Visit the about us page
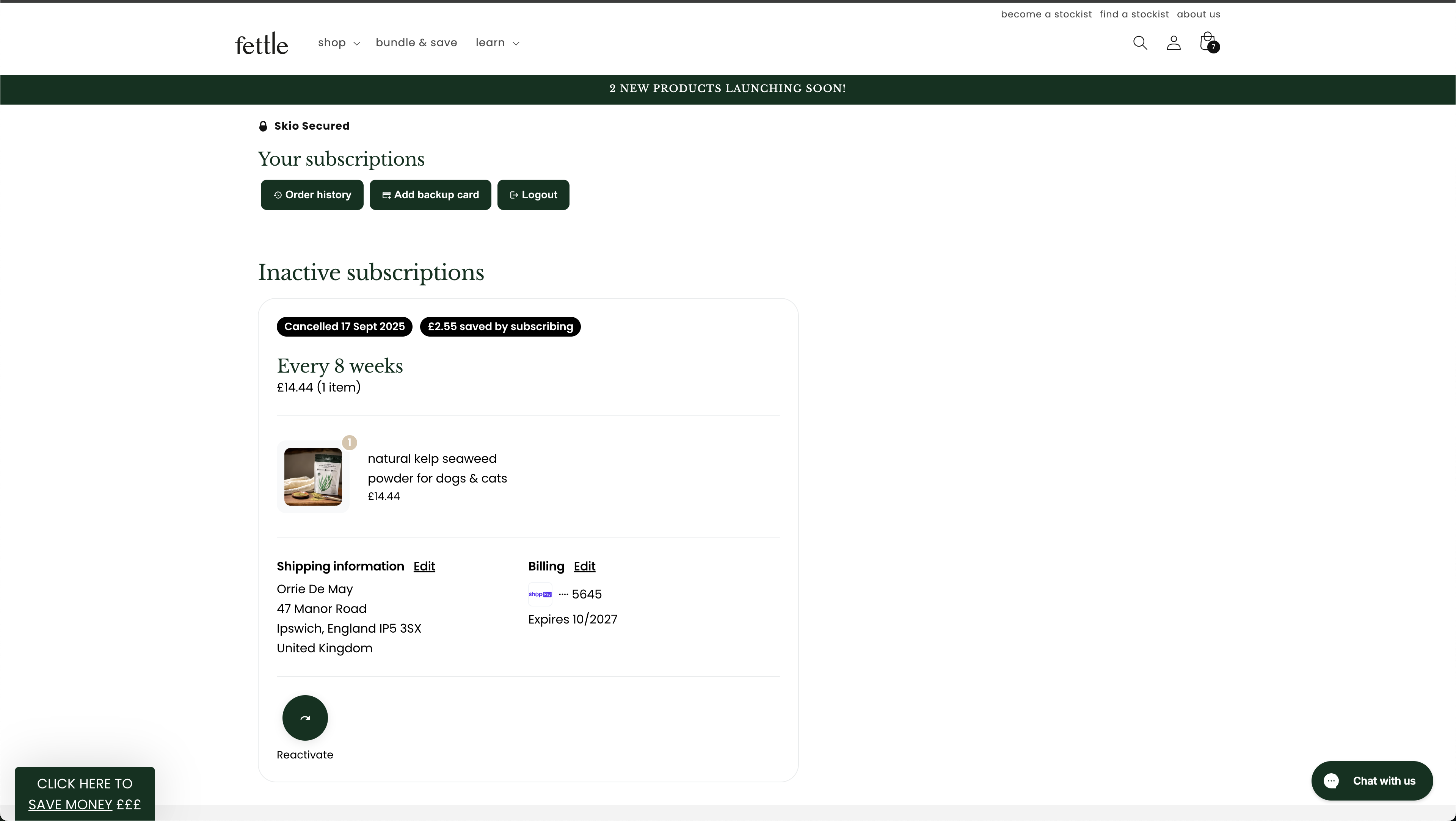The image size is (1456, 821). click(1198, 14)
